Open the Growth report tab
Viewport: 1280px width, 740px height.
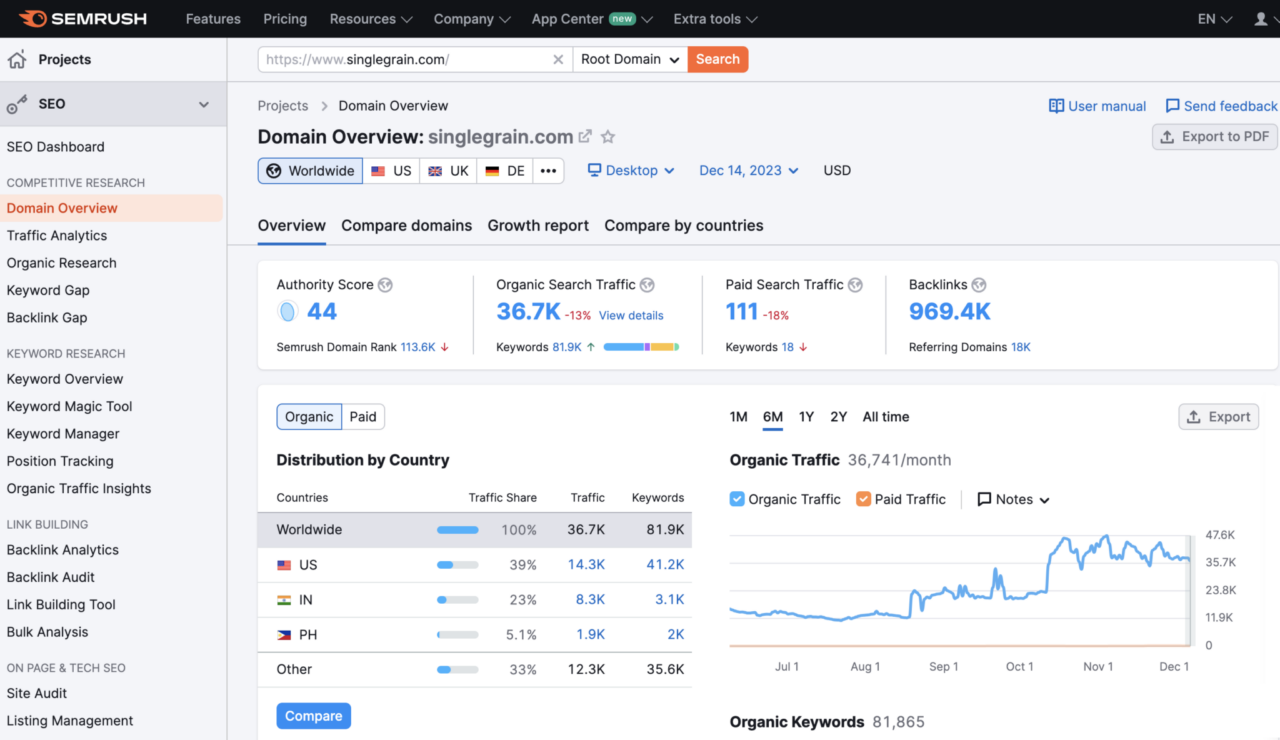coord(538,226)
